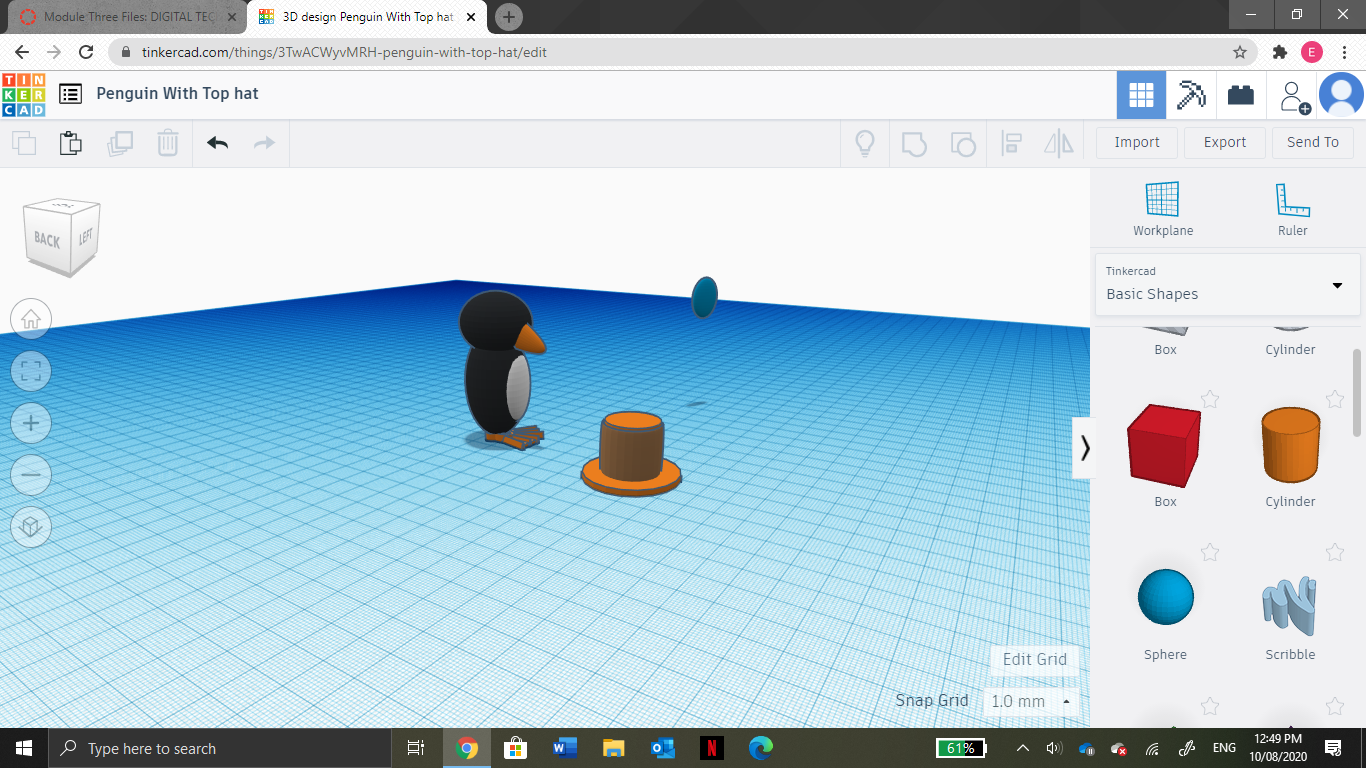Click the Edit Grid button
The image size is (1366, 768).
[1034, 659]
